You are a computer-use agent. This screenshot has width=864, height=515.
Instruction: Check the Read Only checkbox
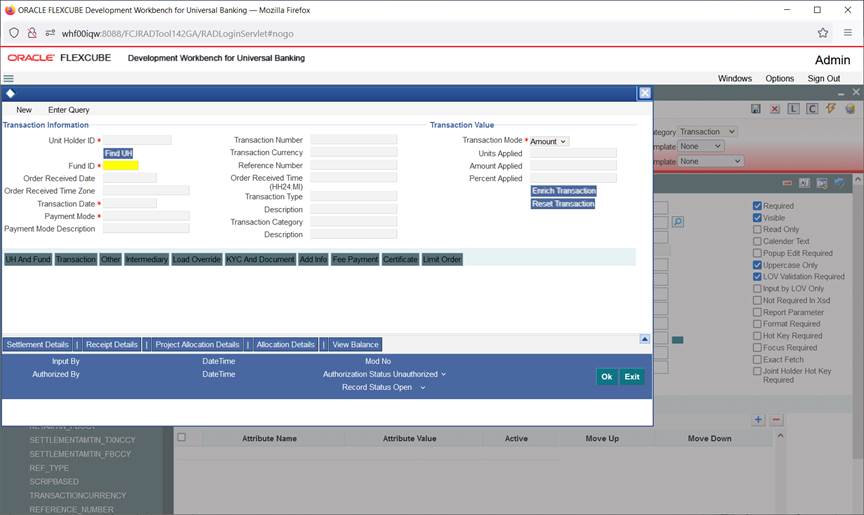click(x=757, y=229)
